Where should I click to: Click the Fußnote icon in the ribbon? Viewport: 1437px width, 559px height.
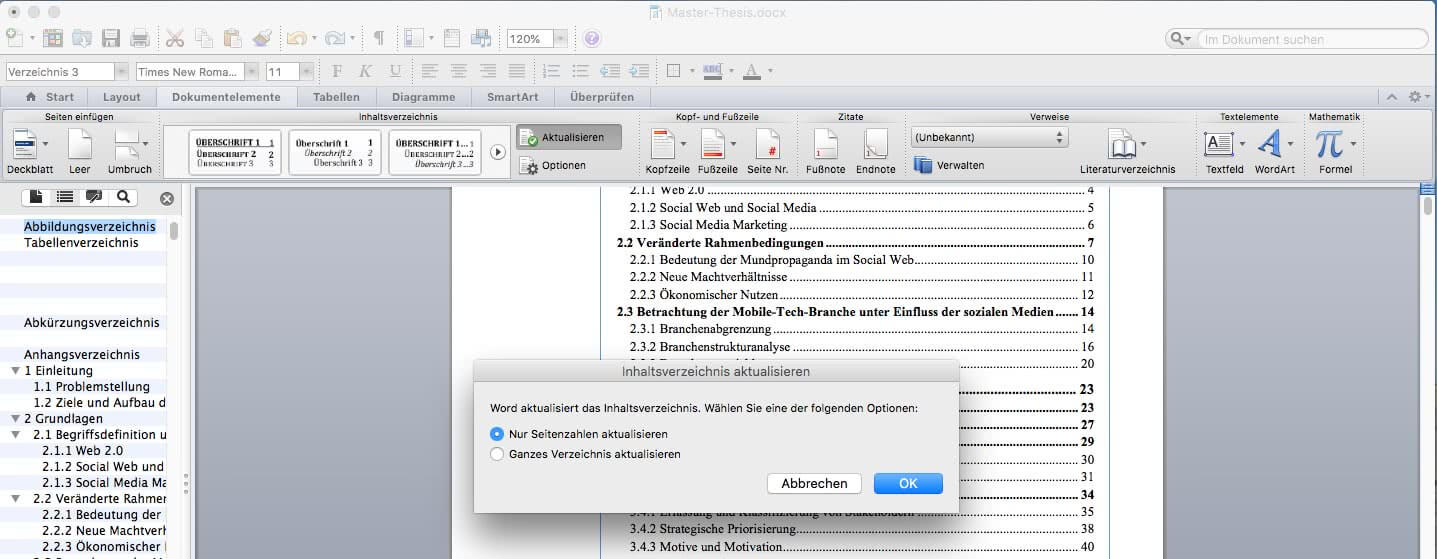point(825,146)
